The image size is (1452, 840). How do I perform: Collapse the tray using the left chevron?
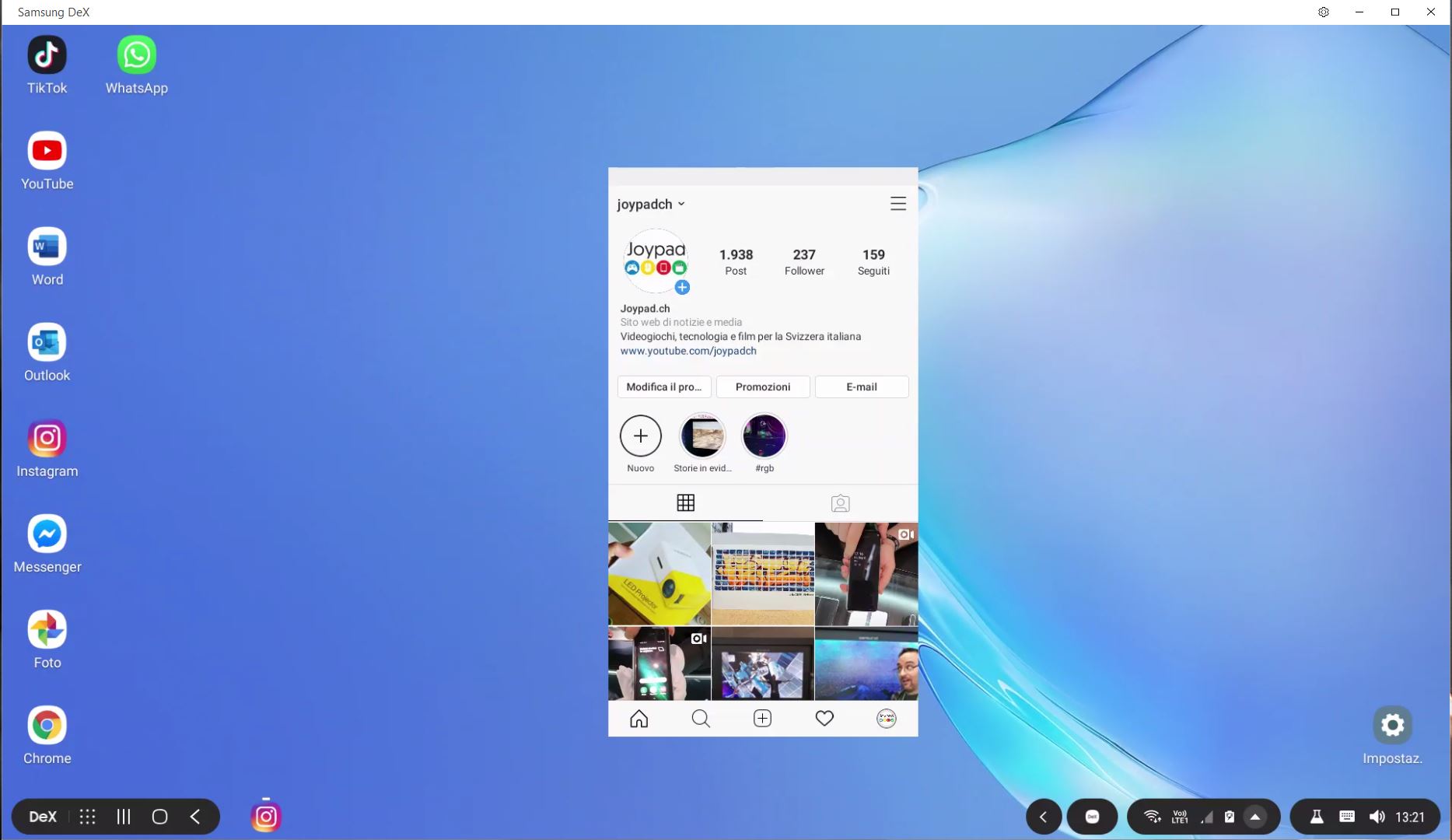point(1043,817)
